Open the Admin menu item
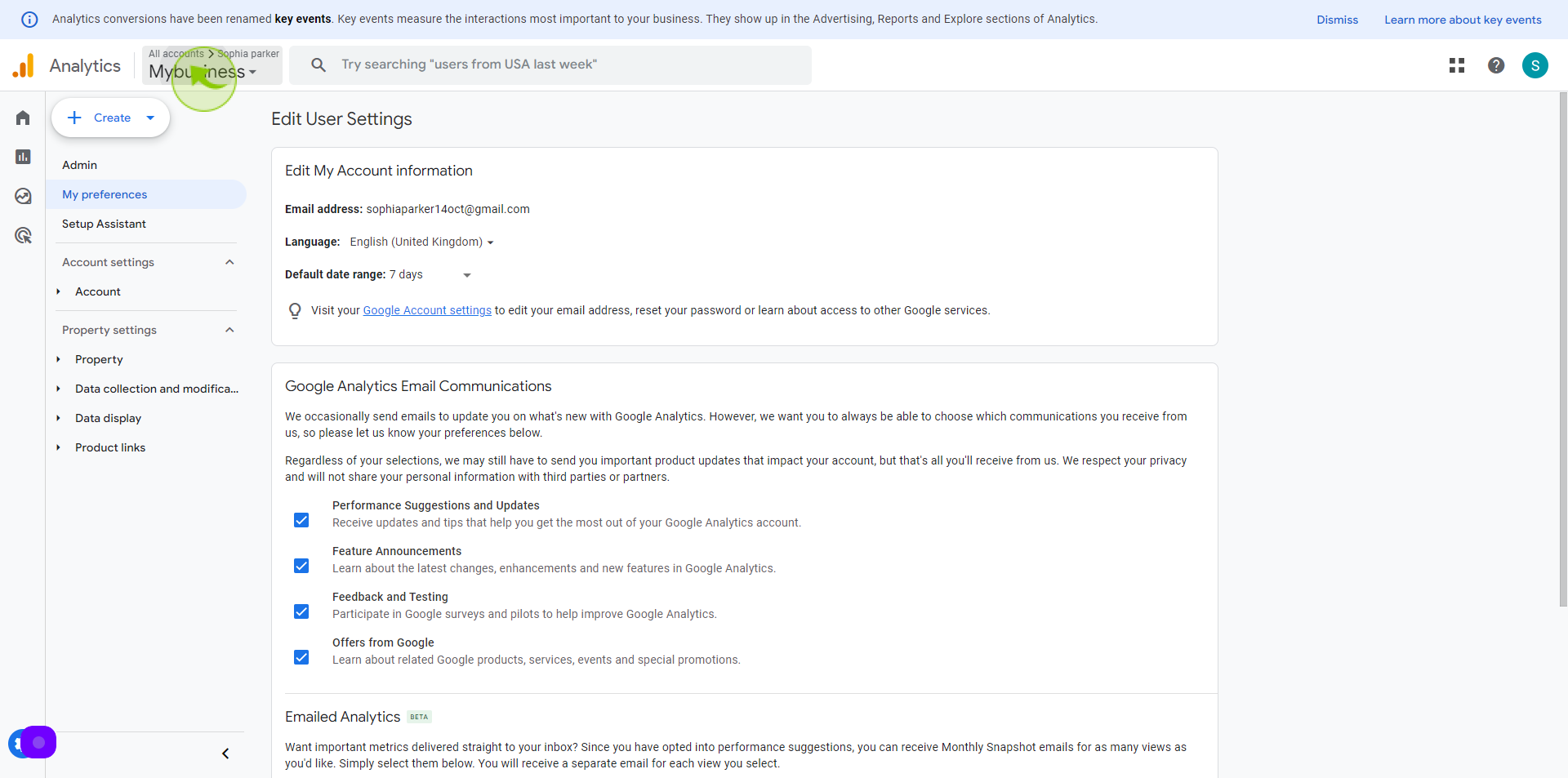Screen dimensions: 1568x778 (79, 165)
